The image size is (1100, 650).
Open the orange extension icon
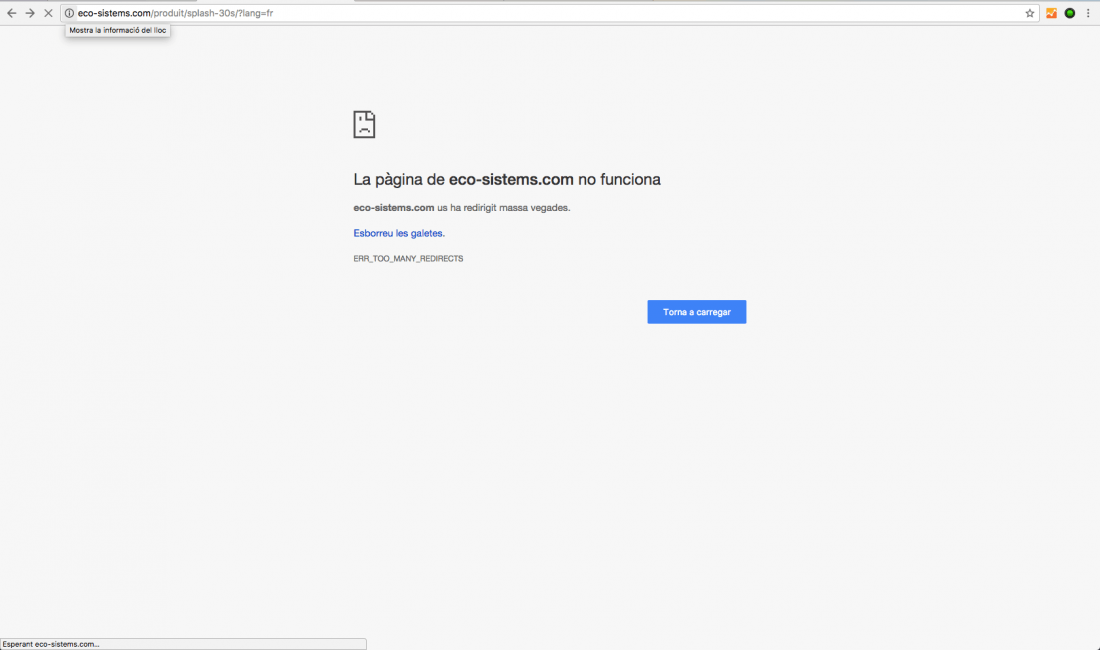[1051, 13]
